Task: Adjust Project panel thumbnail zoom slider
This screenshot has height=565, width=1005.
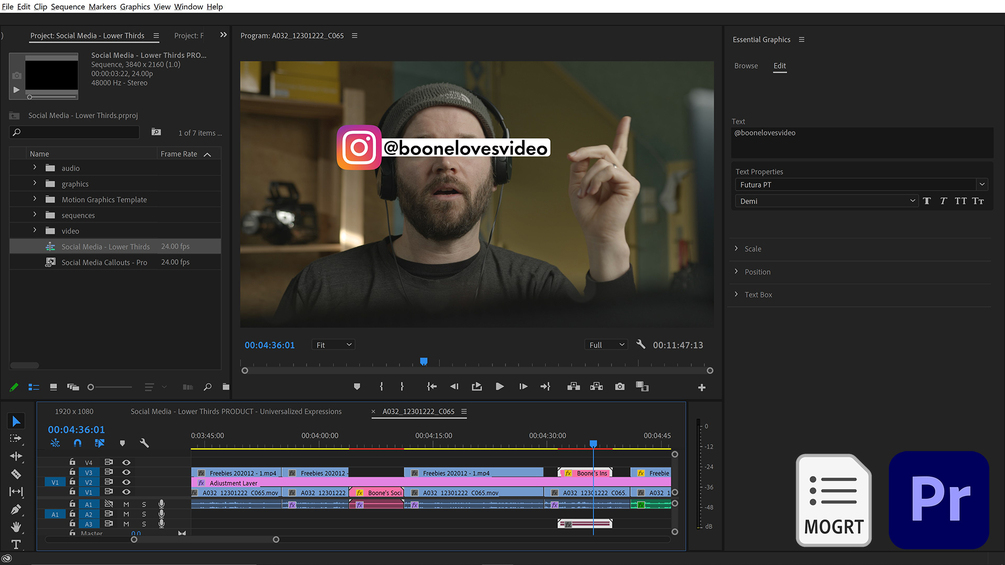Action: [x=91, y=387]
